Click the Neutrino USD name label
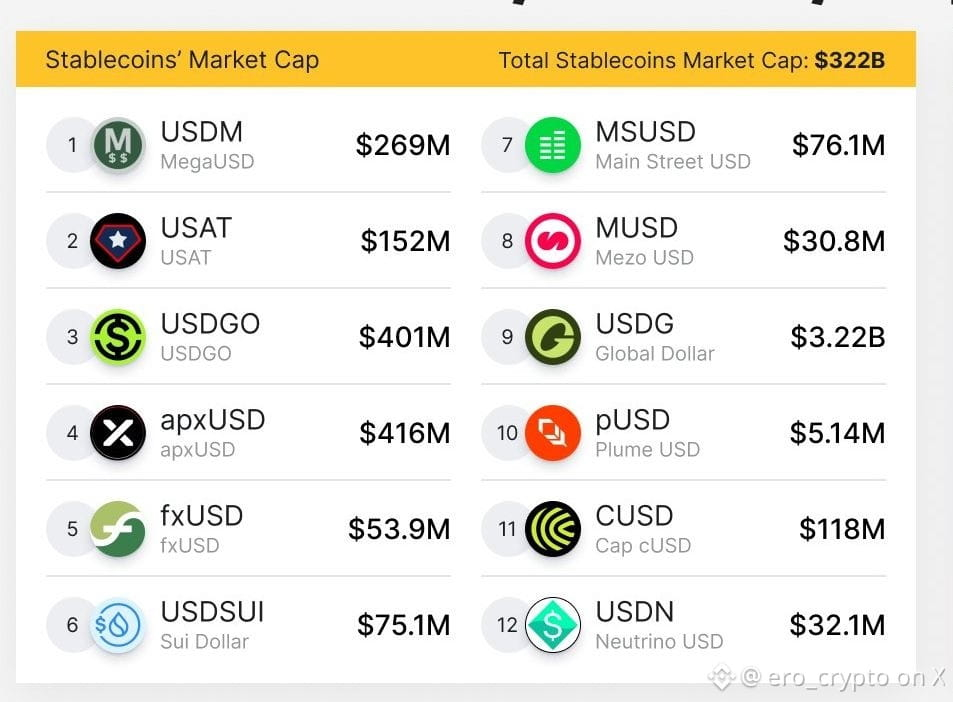The image size is (953, 702). [659, 642]
